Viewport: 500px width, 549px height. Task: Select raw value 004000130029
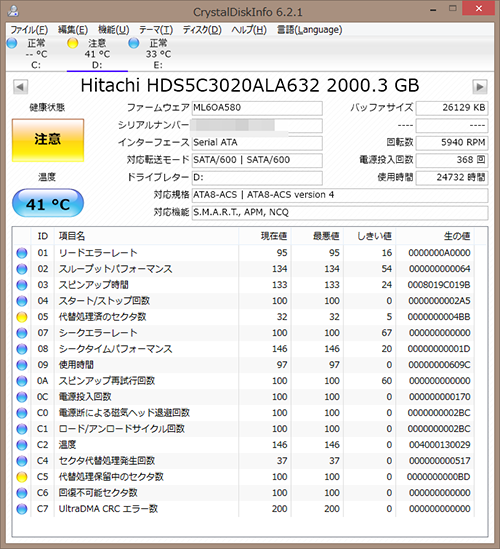coord(439,445)
